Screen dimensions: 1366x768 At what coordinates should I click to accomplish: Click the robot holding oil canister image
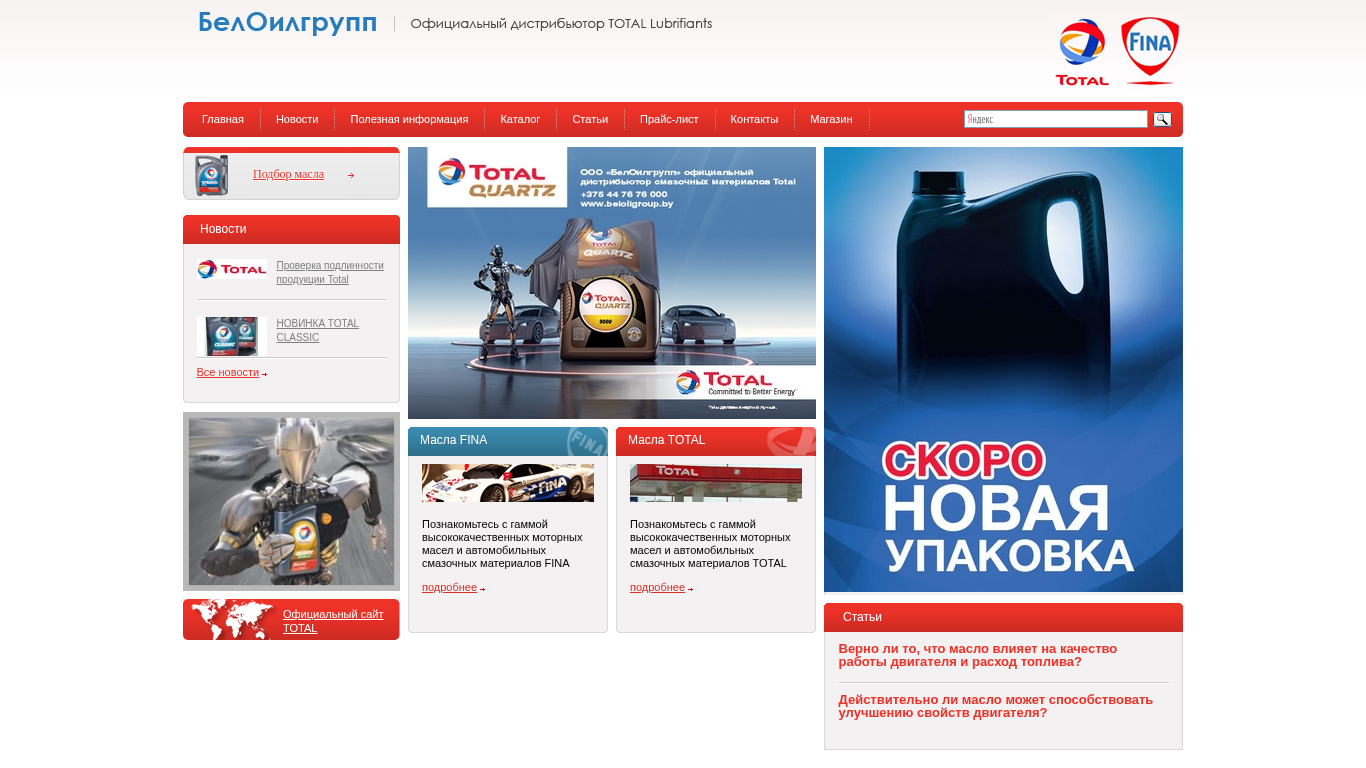[291, 501]
